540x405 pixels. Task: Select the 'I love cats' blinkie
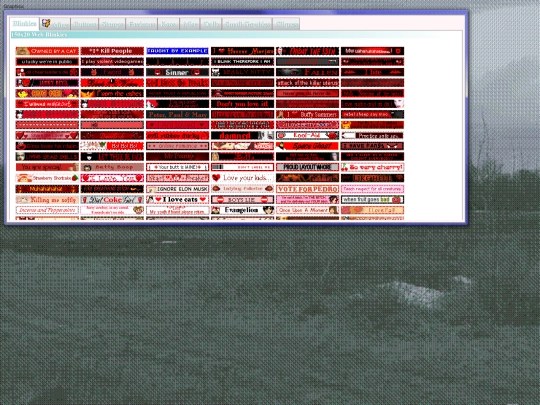pyautogui.click(x=177, y=199)
